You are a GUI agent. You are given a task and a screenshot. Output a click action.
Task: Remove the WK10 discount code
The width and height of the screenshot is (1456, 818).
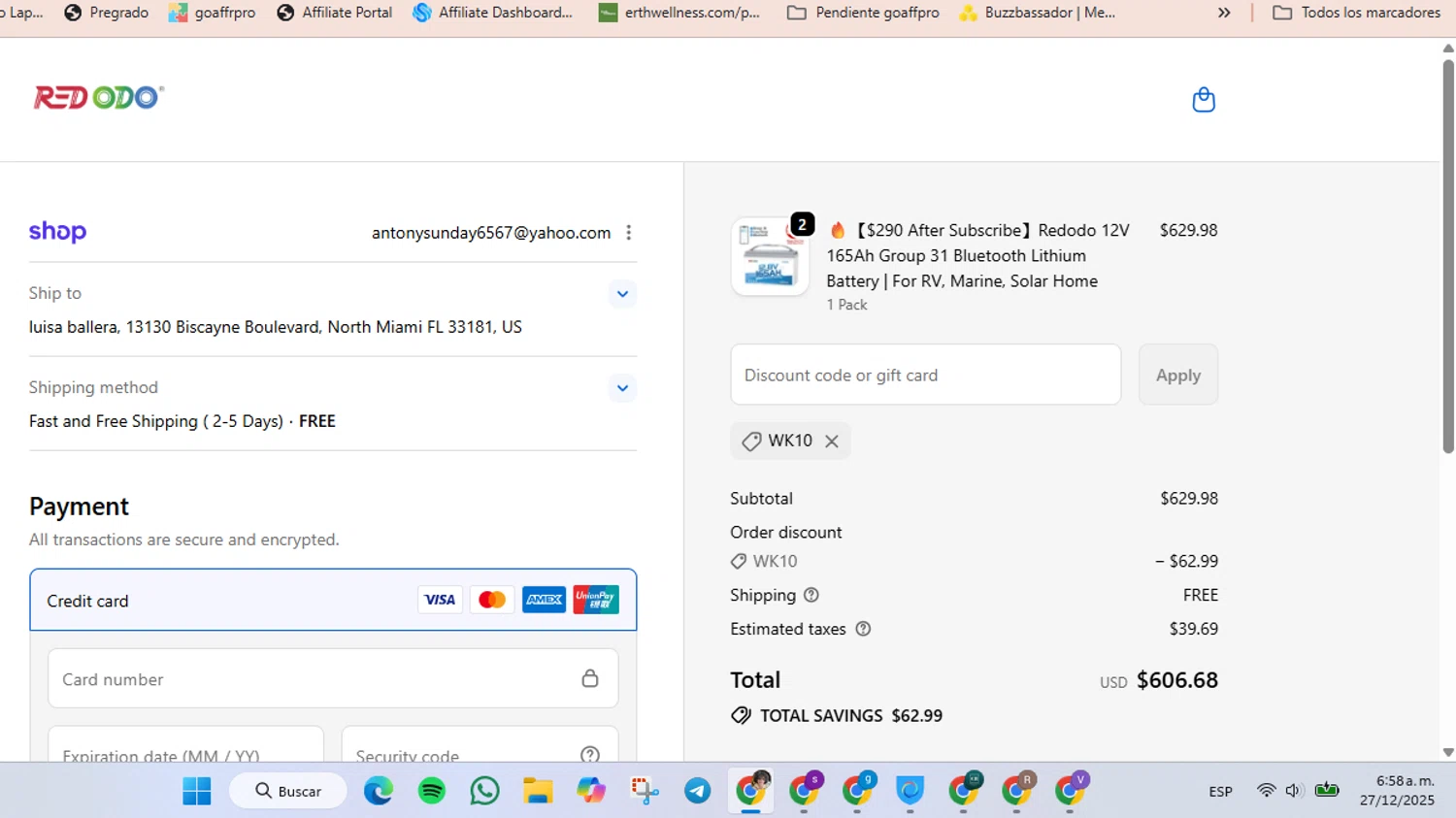pos(832,441)
